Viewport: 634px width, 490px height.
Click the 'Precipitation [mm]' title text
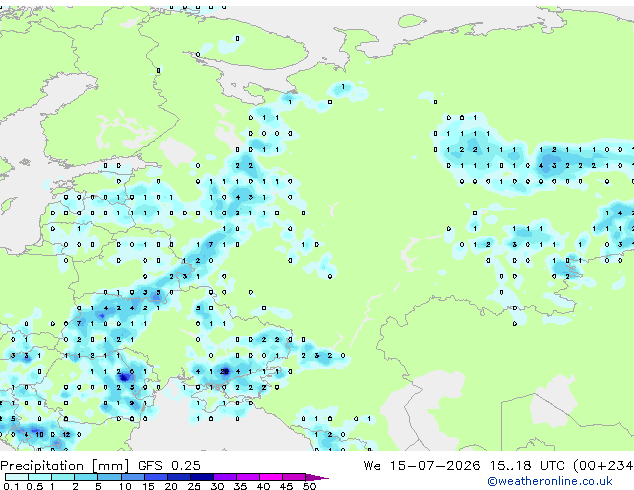[x=65, y=466]
